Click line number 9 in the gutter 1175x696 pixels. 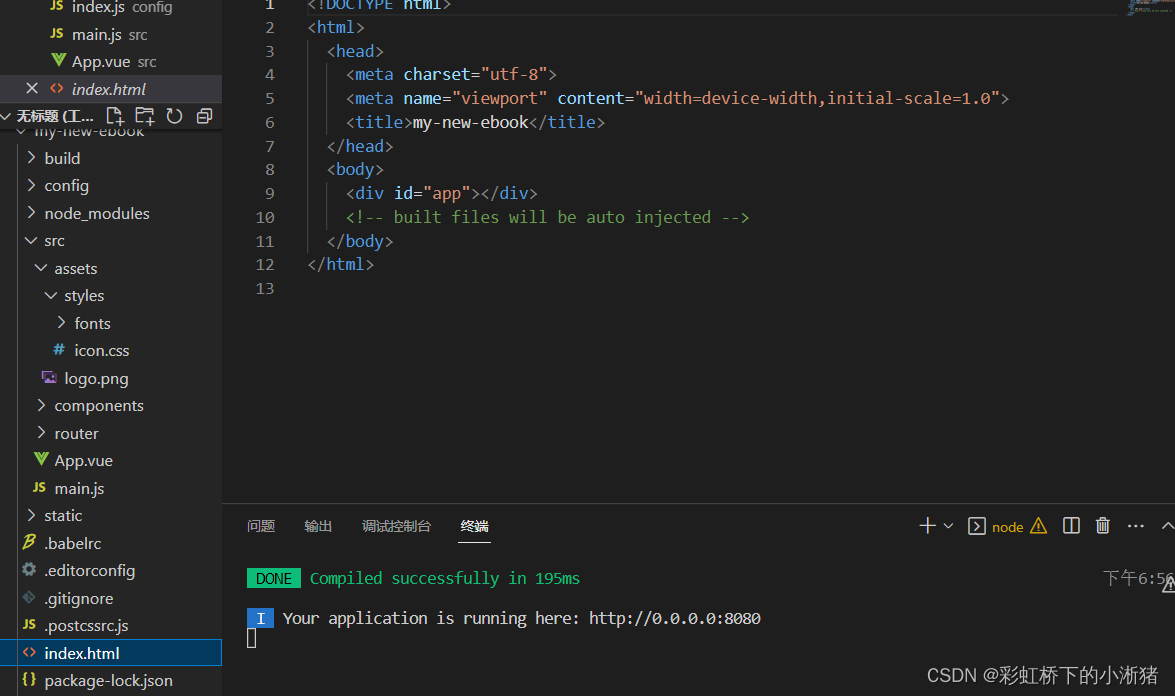point(269,193)
